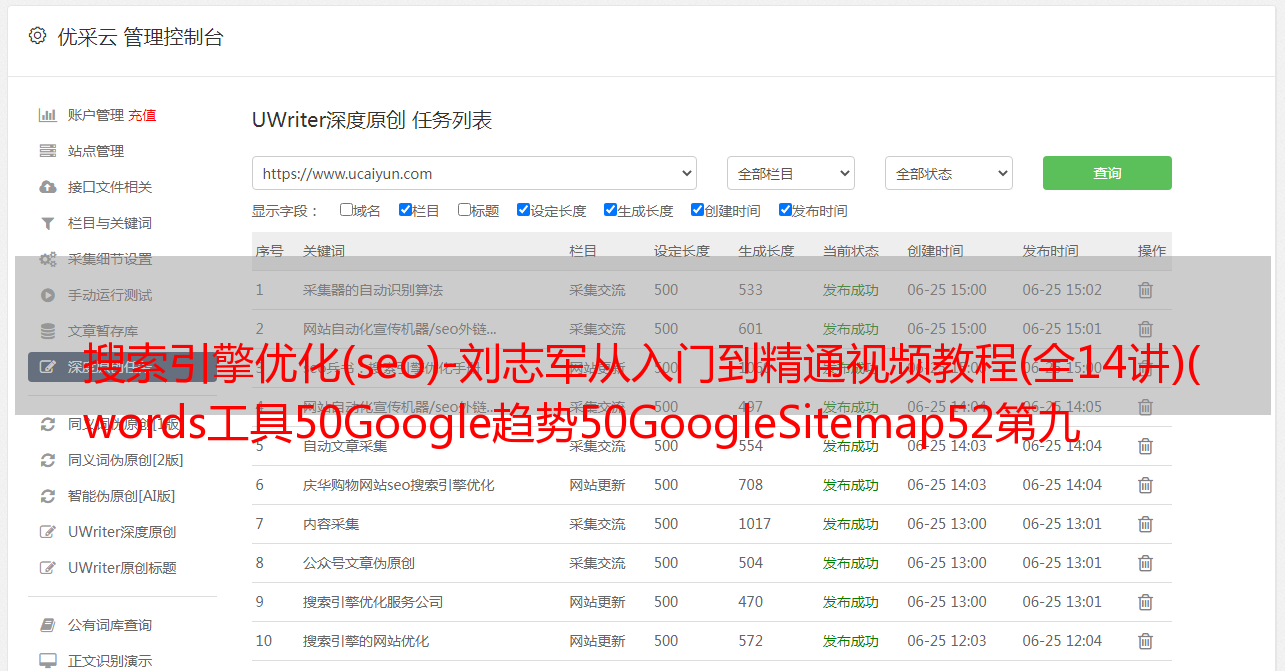
Task: Enable the 标题 display field checkbox
Action: pos(464,210)
